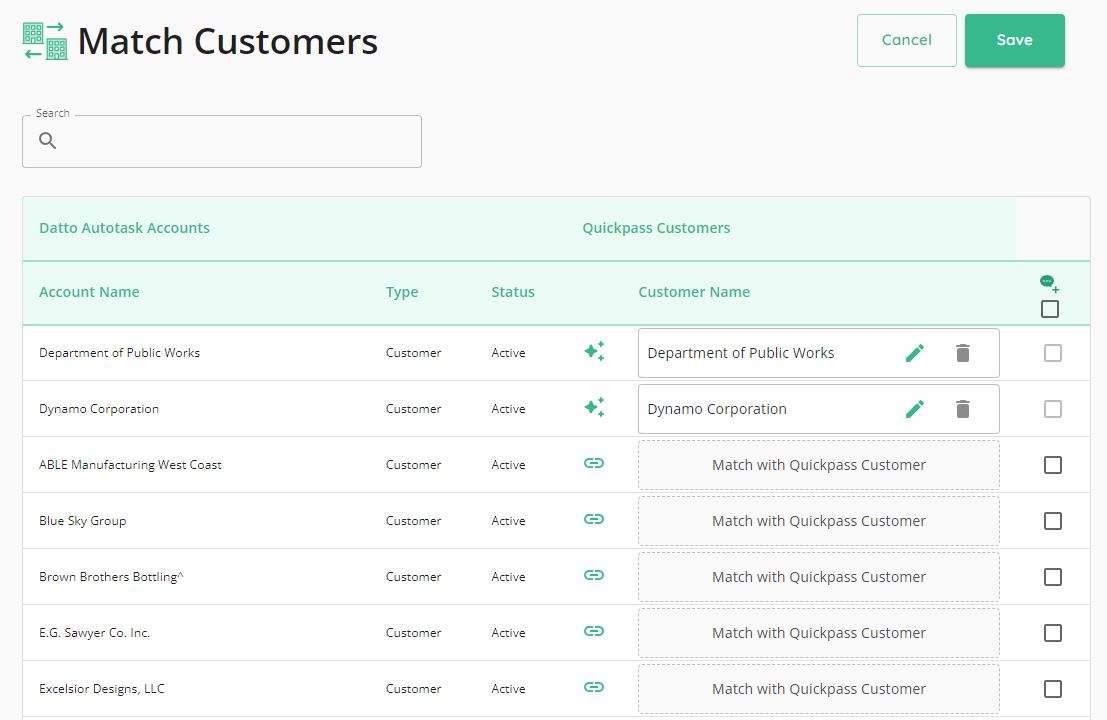Open match field for E.G. Sawyer Co. Inc.
Image resolution: width=1107 pixels, height=720 pixels.
click(819, 633)
